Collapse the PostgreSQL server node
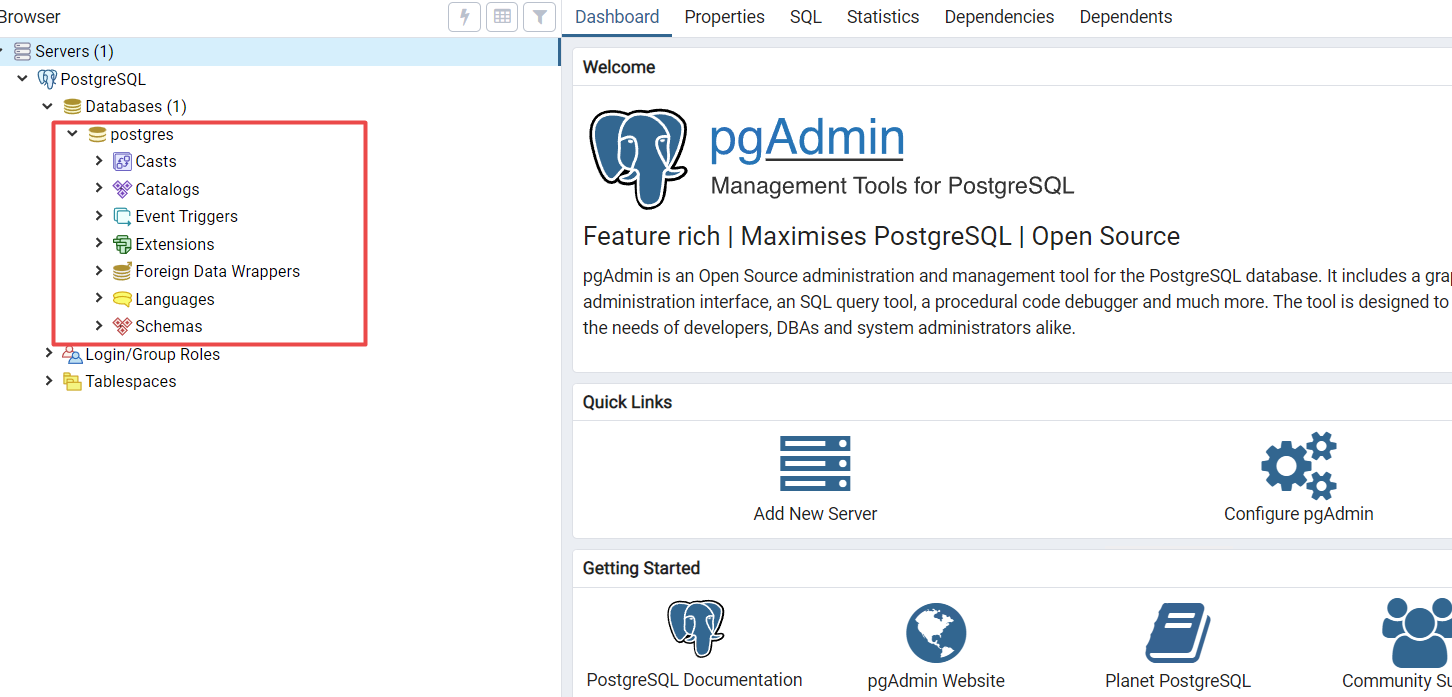The width and height of the screenshot is (1452, 697). point(23,78)
